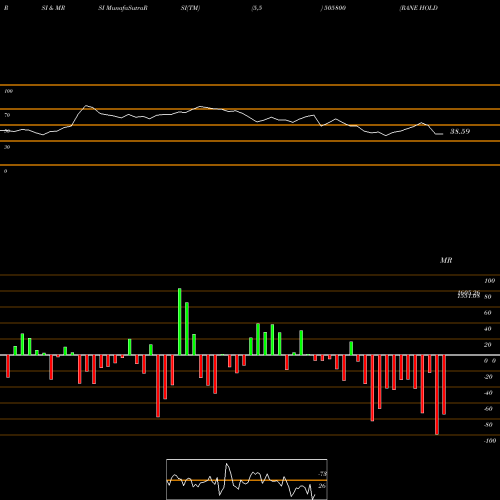Click the RSI value 38.59 label
This screenshot has height=500, width=500.
(460, 132)
